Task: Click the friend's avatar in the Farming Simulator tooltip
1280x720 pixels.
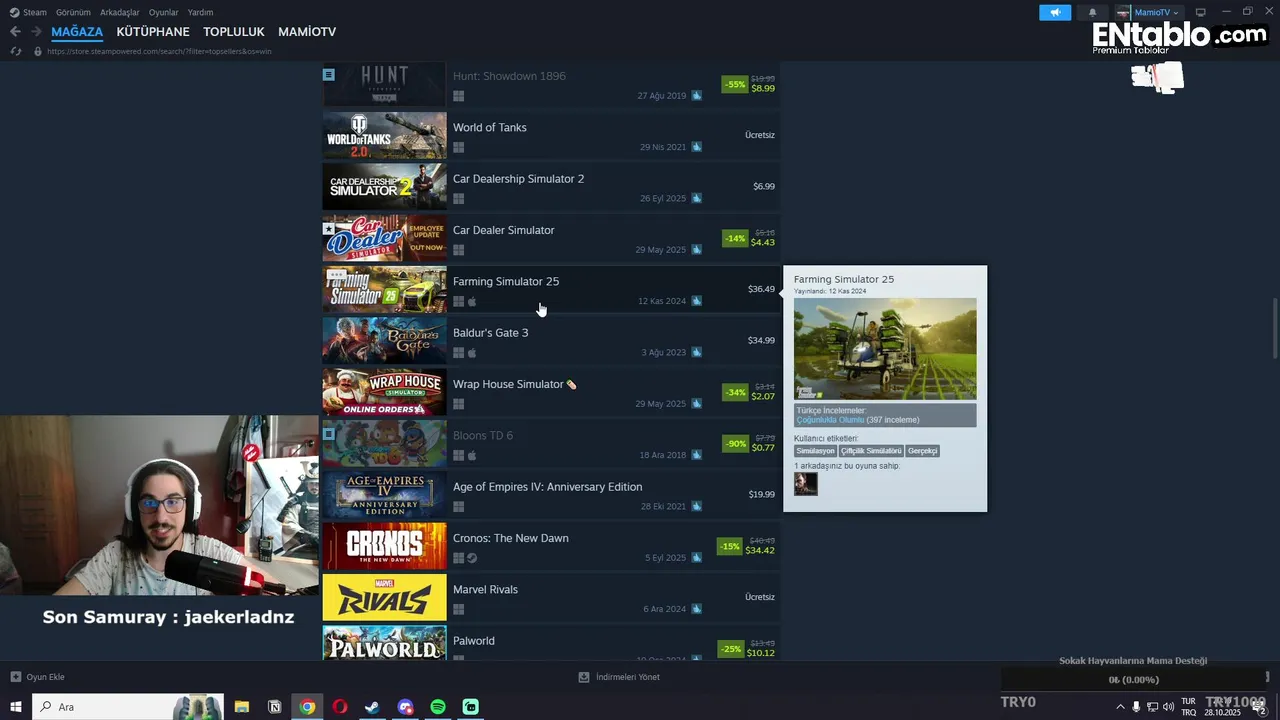Action: 806,484
